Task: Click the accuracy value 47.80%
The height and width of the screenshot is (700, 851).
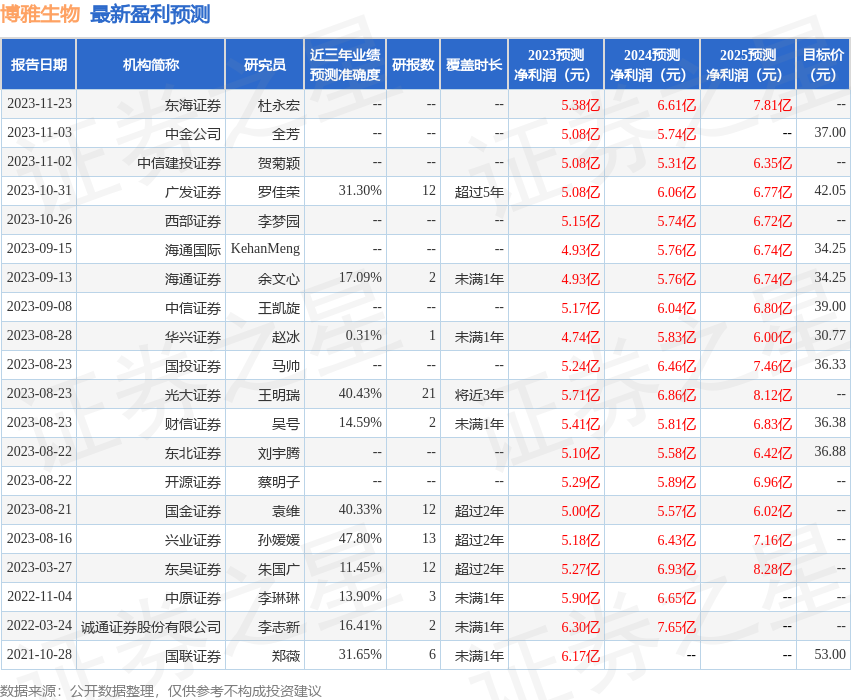Action: click(x=360, y=539)
